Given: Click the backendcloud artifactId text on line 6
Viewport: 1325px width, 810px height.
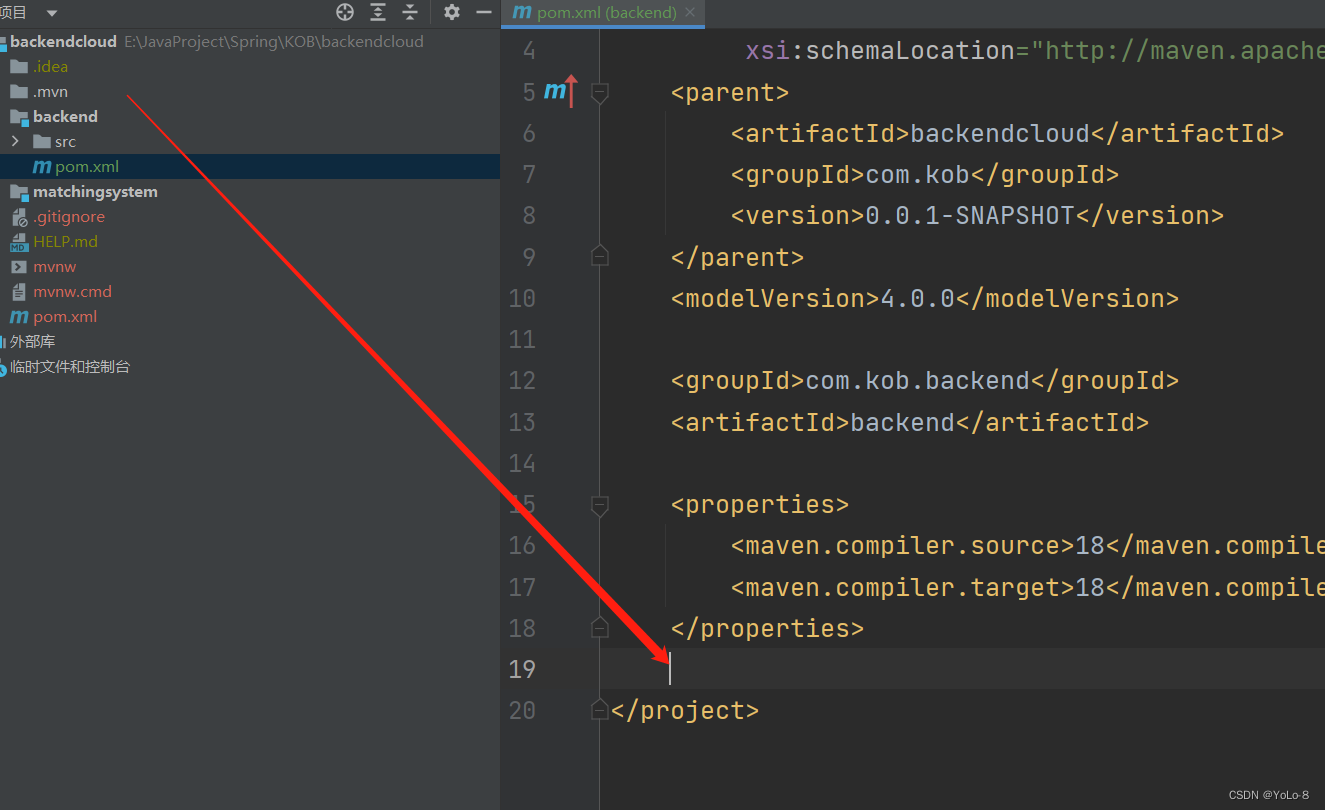Looking at the screenshot, I should coord(999,134).
